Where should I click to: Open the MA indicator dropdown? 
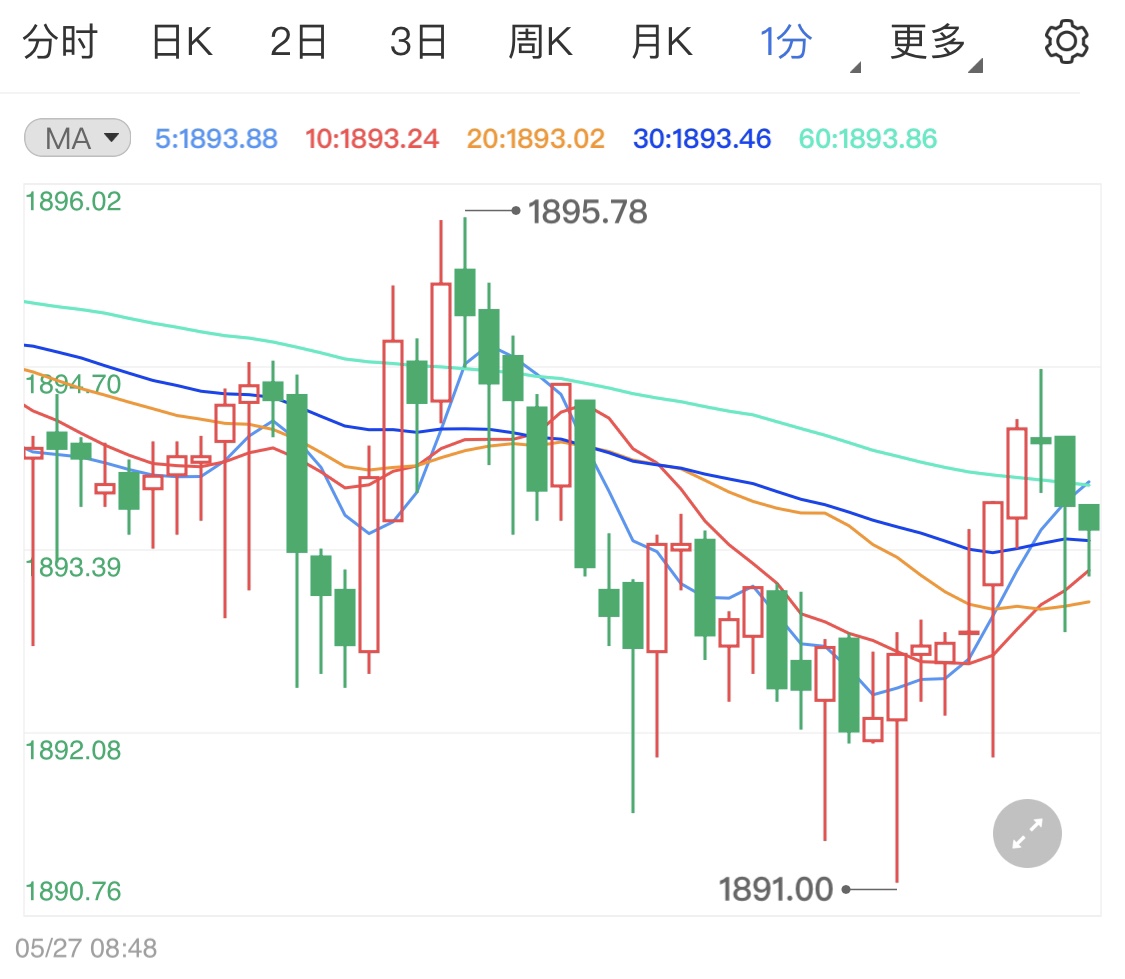[77, 138]
